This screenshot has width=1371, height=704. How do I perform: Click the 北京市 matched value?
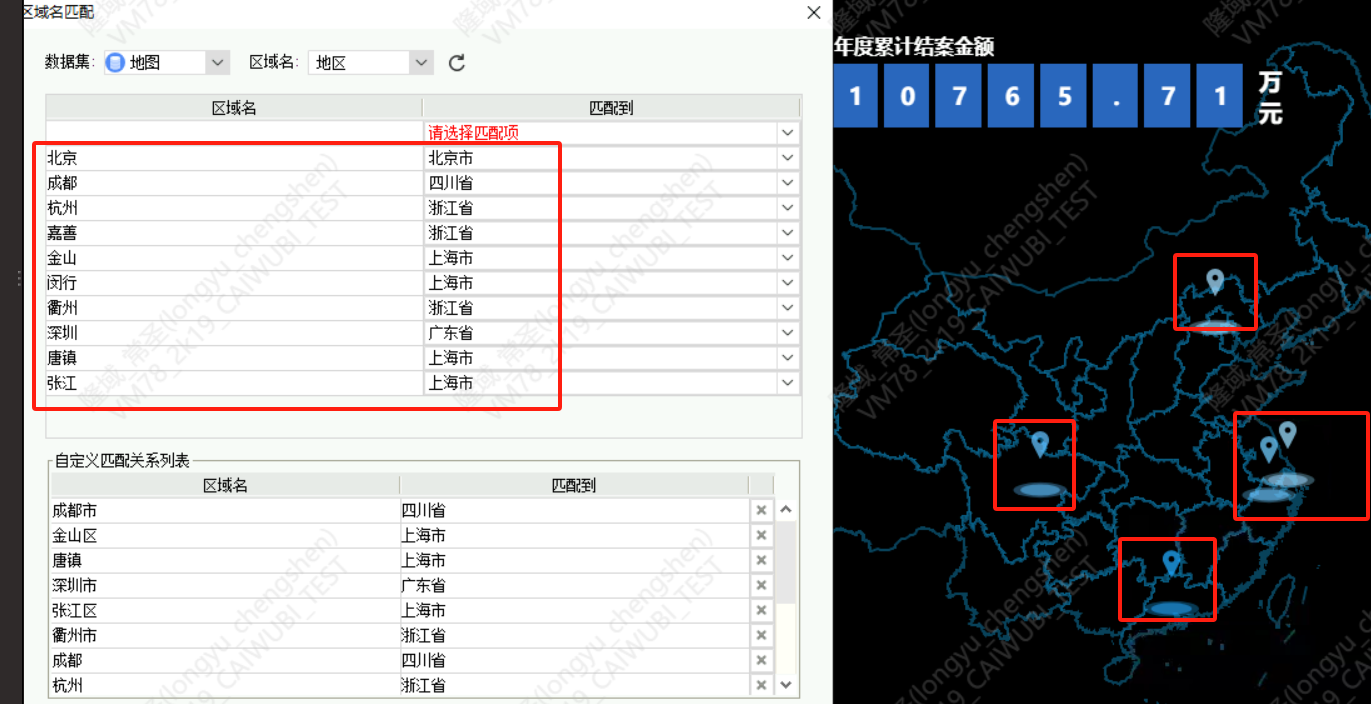(451, 158)
